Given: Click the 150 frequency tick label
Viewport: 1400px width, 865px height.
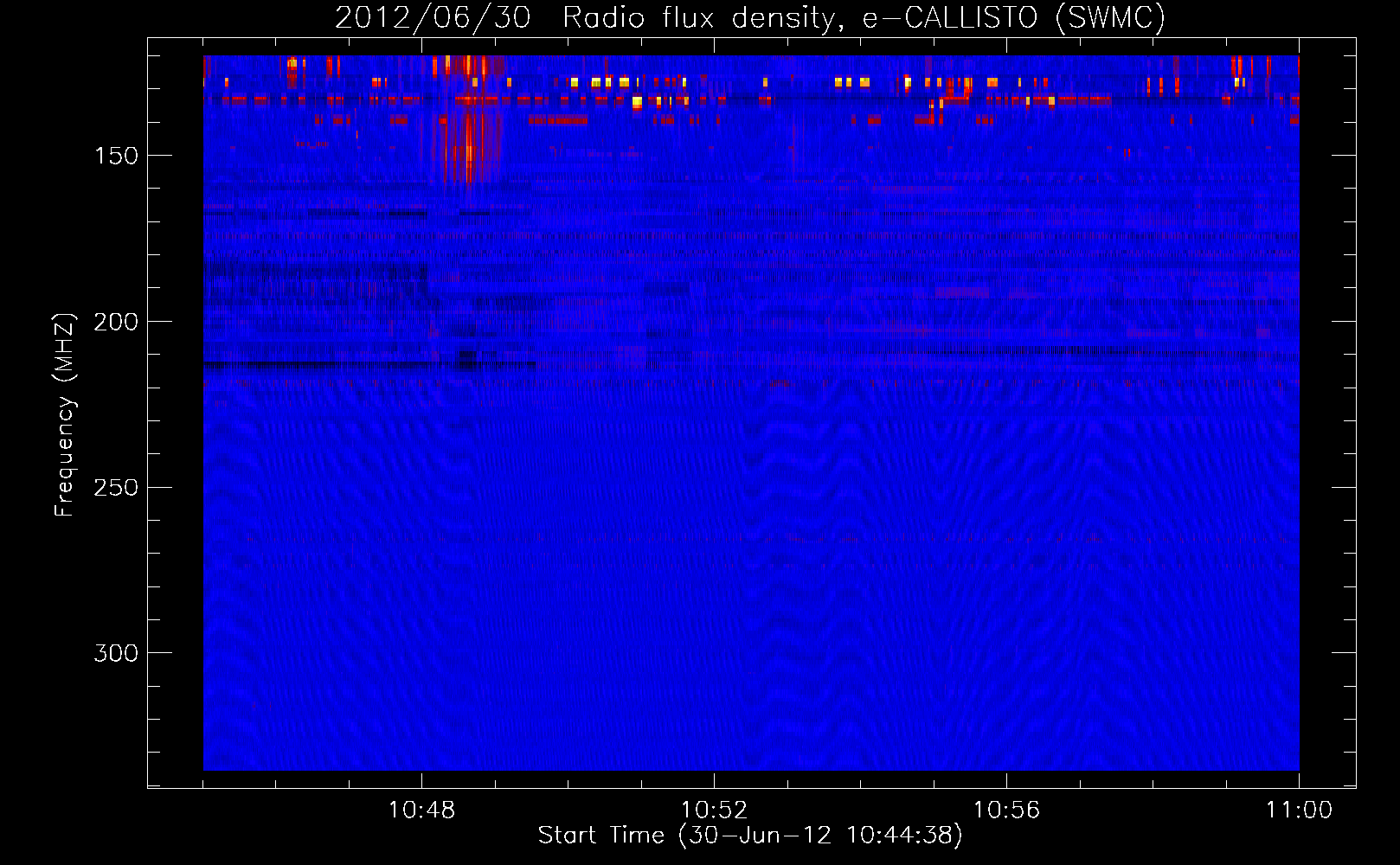Looking at the screenshot, I should (116, 156).
